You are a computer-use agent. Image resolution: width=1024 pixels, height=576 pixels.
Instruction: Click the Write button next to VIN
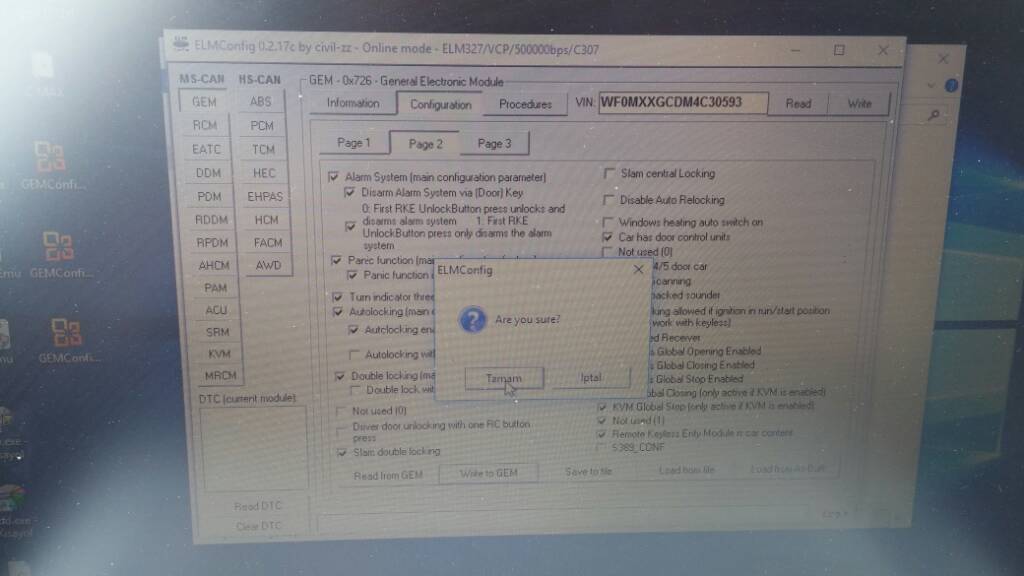coord(859,104)
